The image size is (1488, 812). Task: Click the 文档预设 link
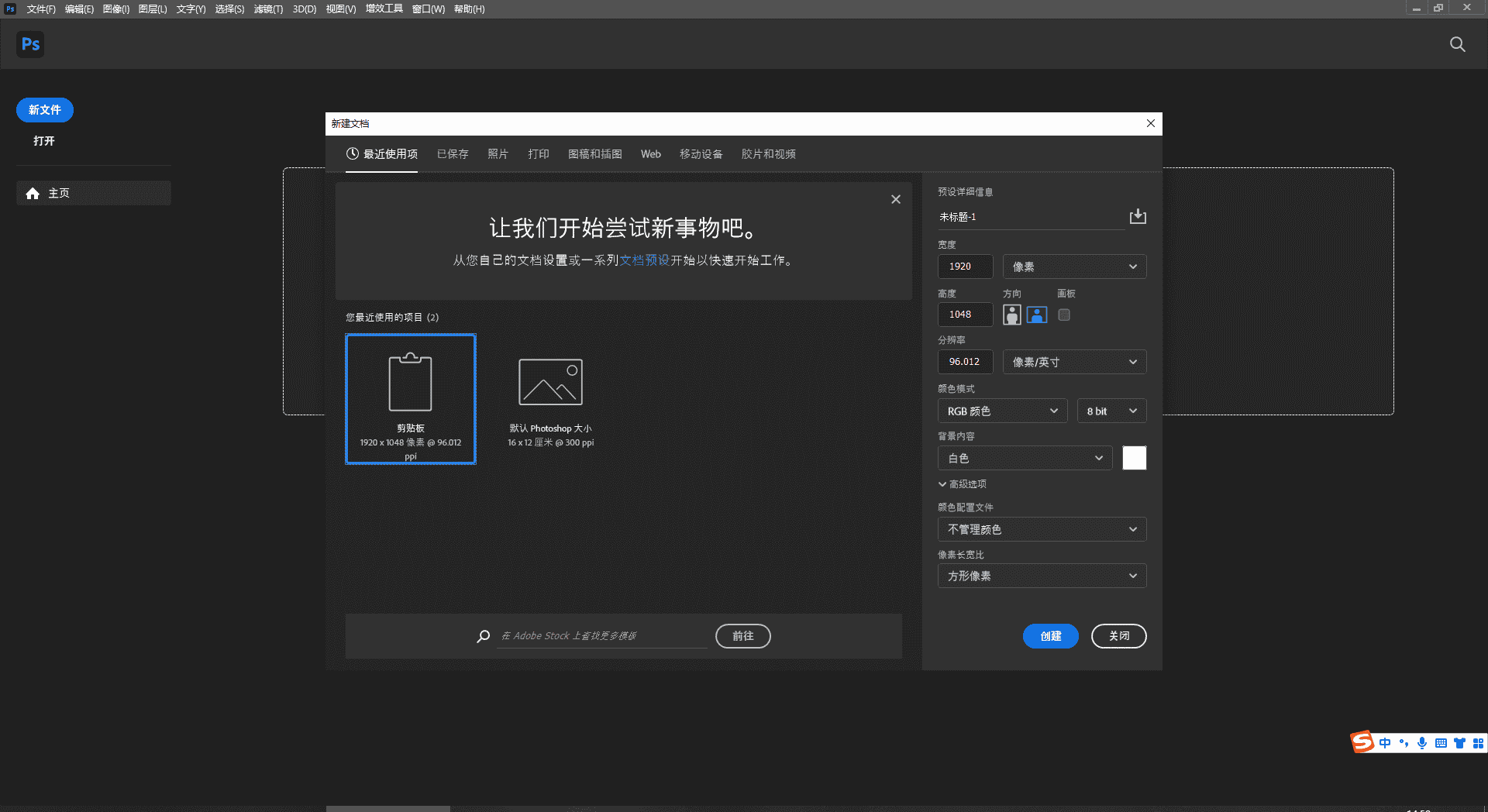[644, 260]
